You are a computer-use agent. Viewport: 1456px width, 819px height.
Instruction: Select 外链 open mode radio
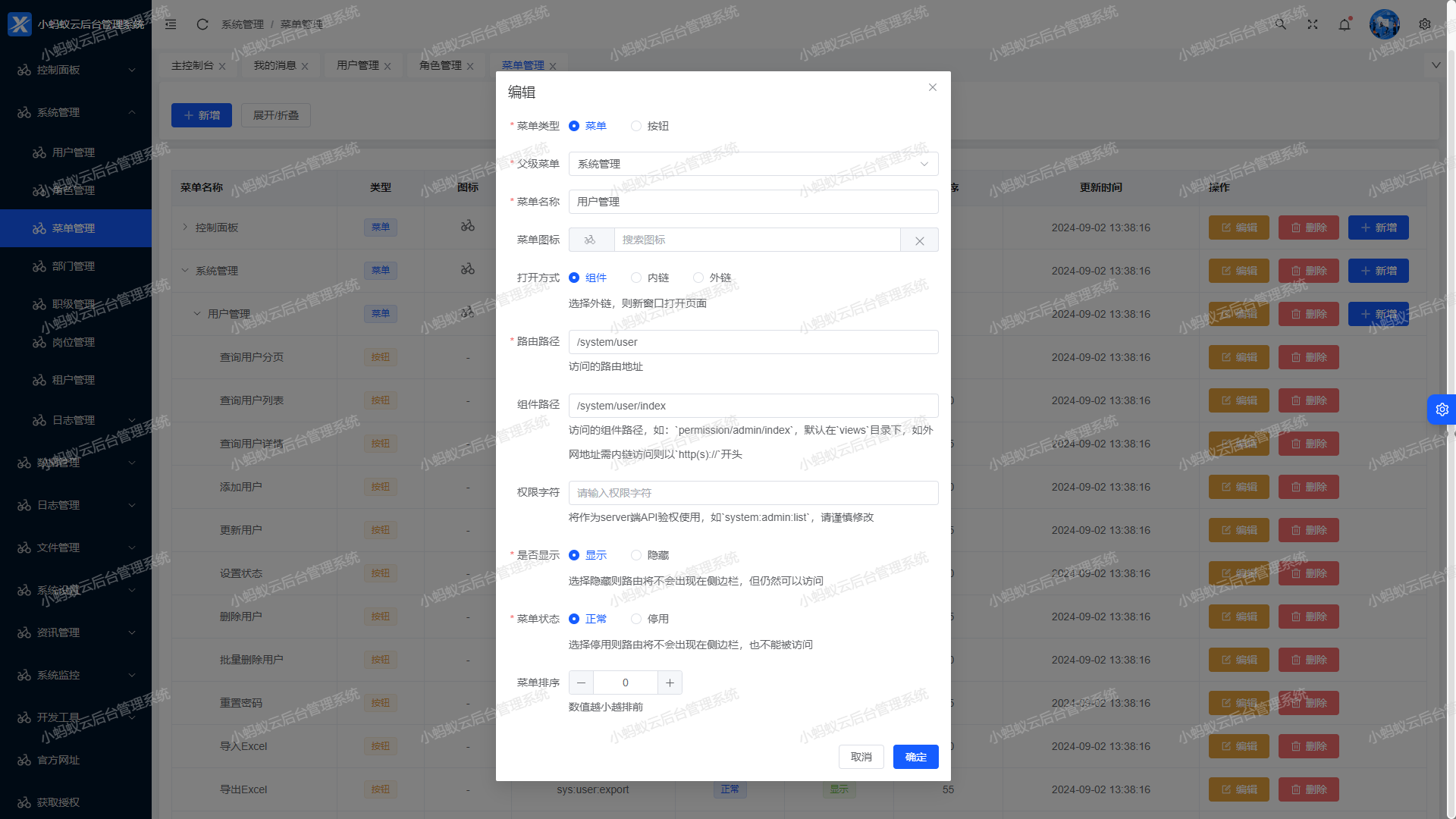pos(698,278)
